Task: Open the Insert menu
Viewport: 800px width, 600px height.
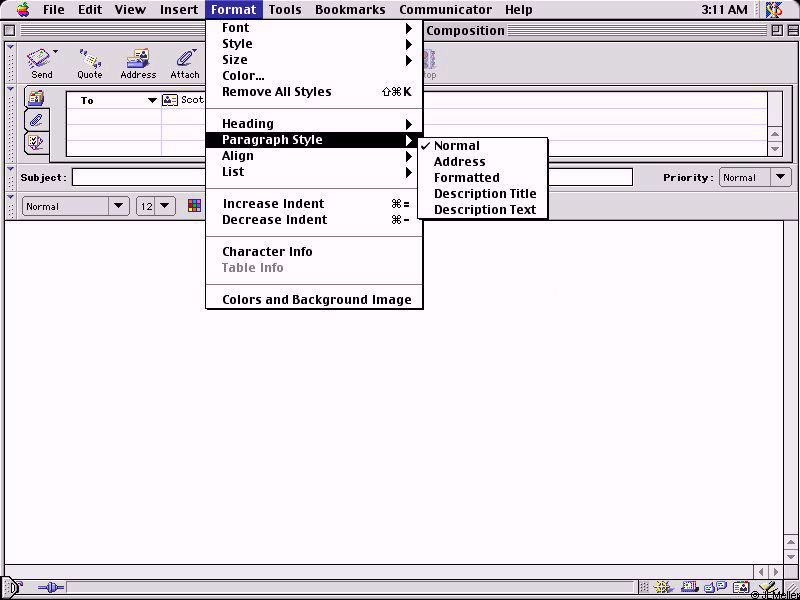Action: 179,9
